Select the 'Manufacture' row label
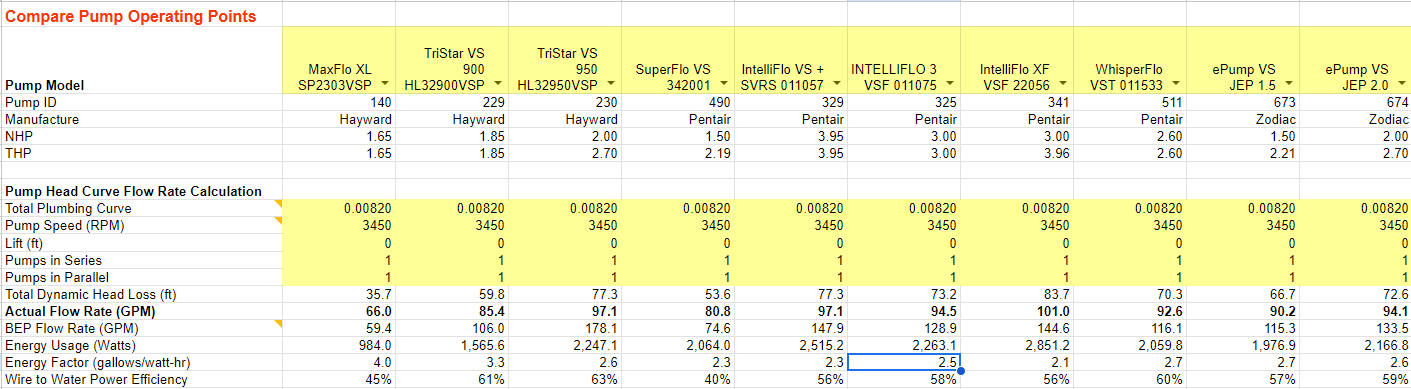1411x389 pixels. click(x=41, y=119)
